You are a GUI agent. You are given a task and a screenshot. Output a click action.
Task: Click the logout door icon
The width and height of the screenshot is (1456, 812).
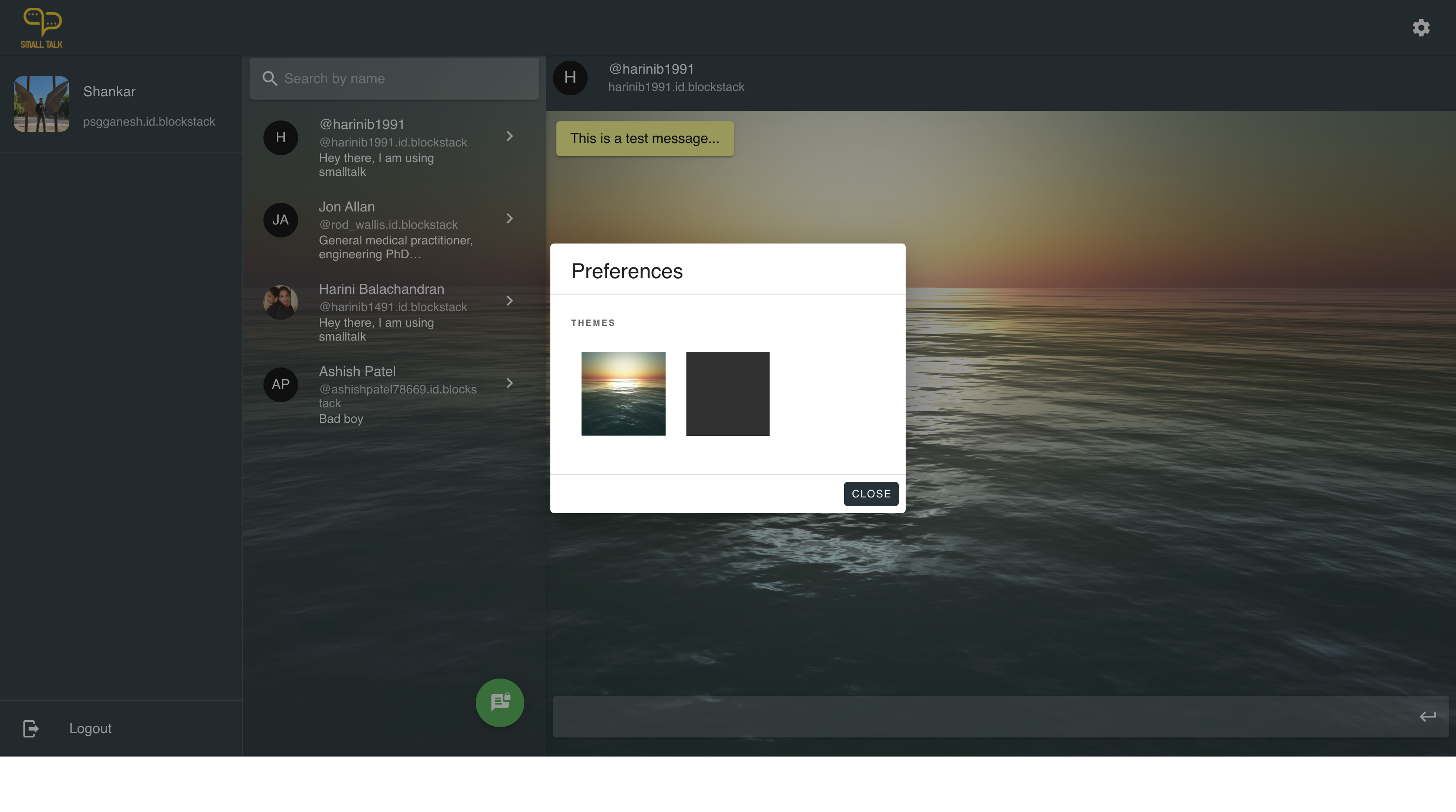30,728
